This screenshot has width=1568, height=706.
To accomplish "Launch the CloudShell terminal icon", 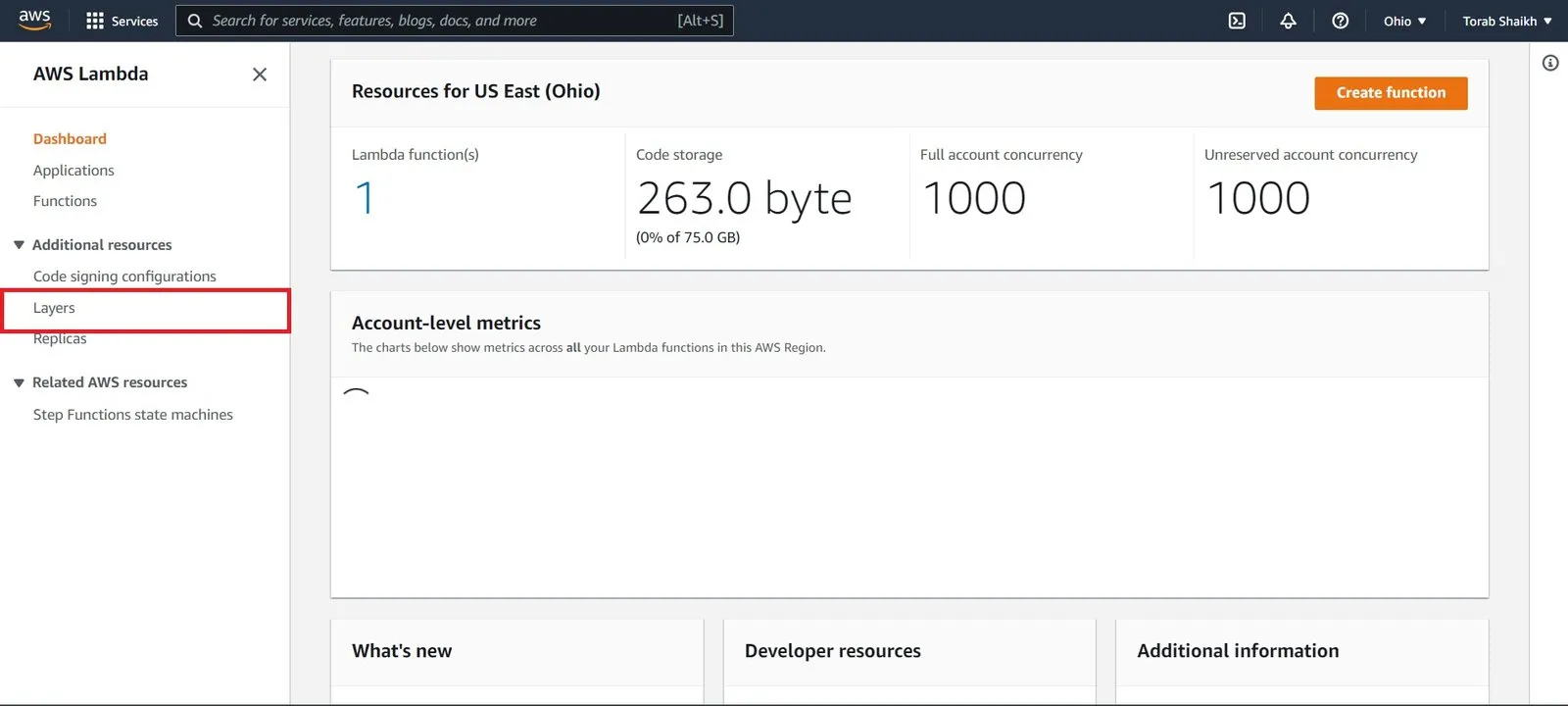I will tap(1237, 21).
